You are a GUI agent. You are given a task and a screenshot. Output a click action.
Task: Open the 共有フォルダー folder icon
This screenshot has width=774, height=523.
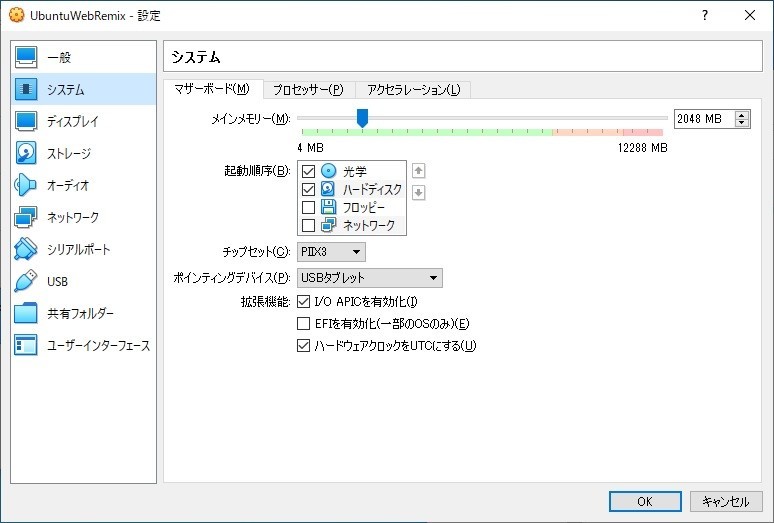tap(26, 313)
